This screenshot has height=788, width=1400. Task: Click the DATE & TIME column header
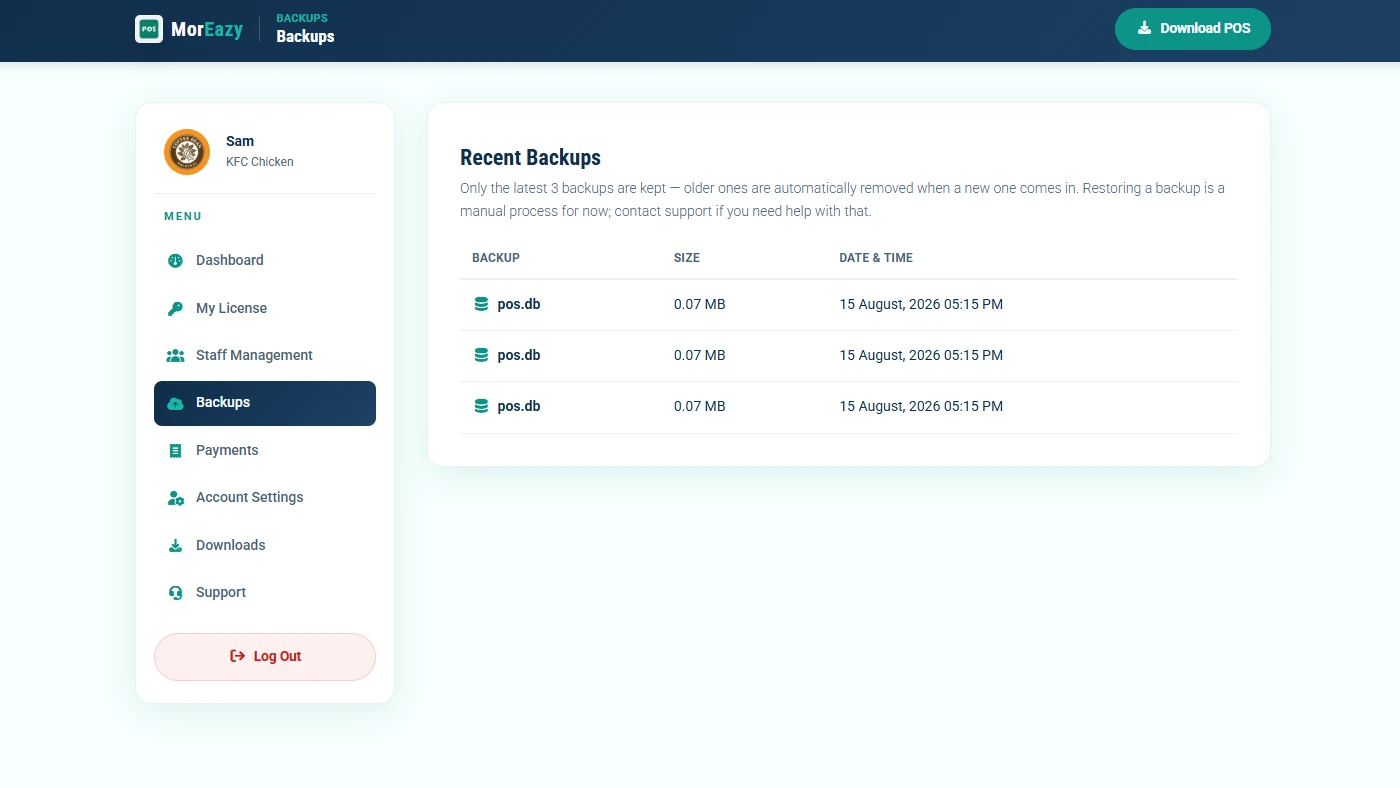pos(876,258)
